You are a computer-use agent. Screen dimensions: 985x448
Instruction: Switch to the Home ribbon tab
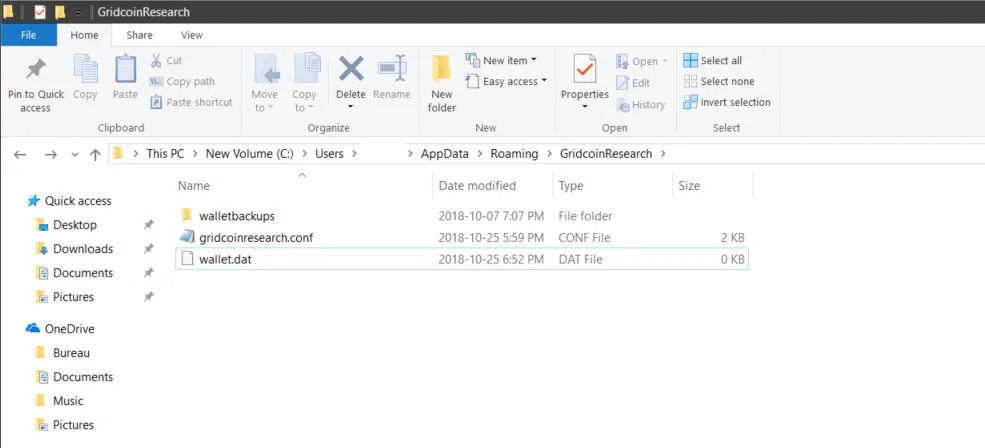click(x=84, y=35)
